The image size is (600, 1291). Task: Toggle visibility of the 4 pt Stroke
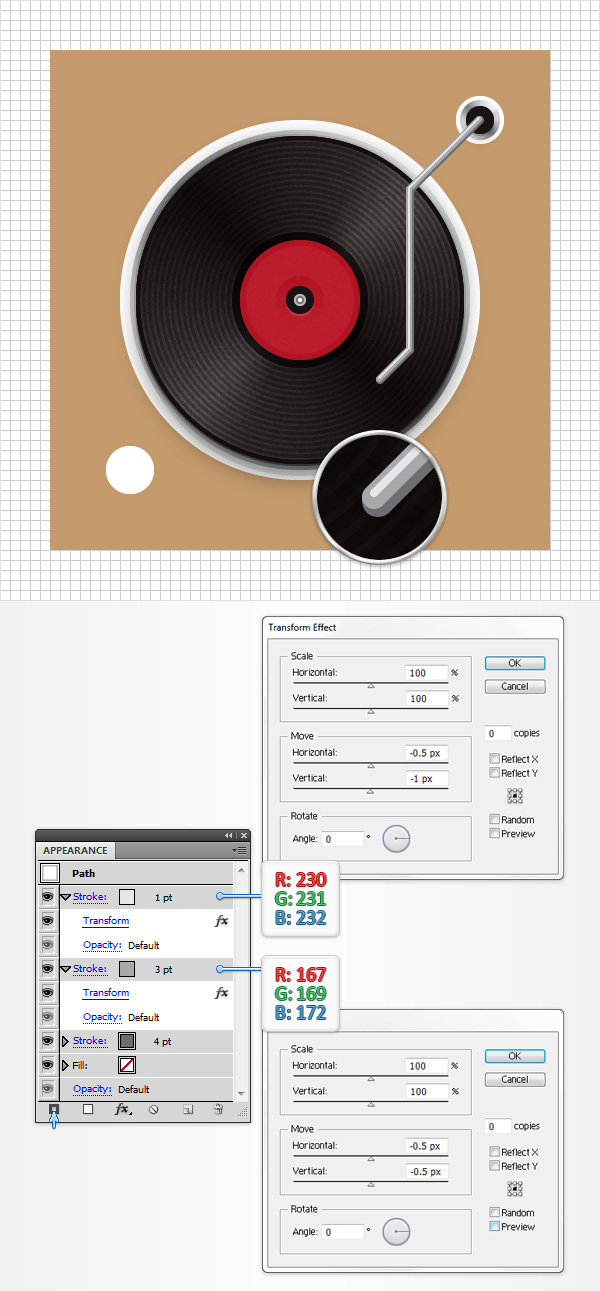pyautogui.click(x=47, y=1041)
